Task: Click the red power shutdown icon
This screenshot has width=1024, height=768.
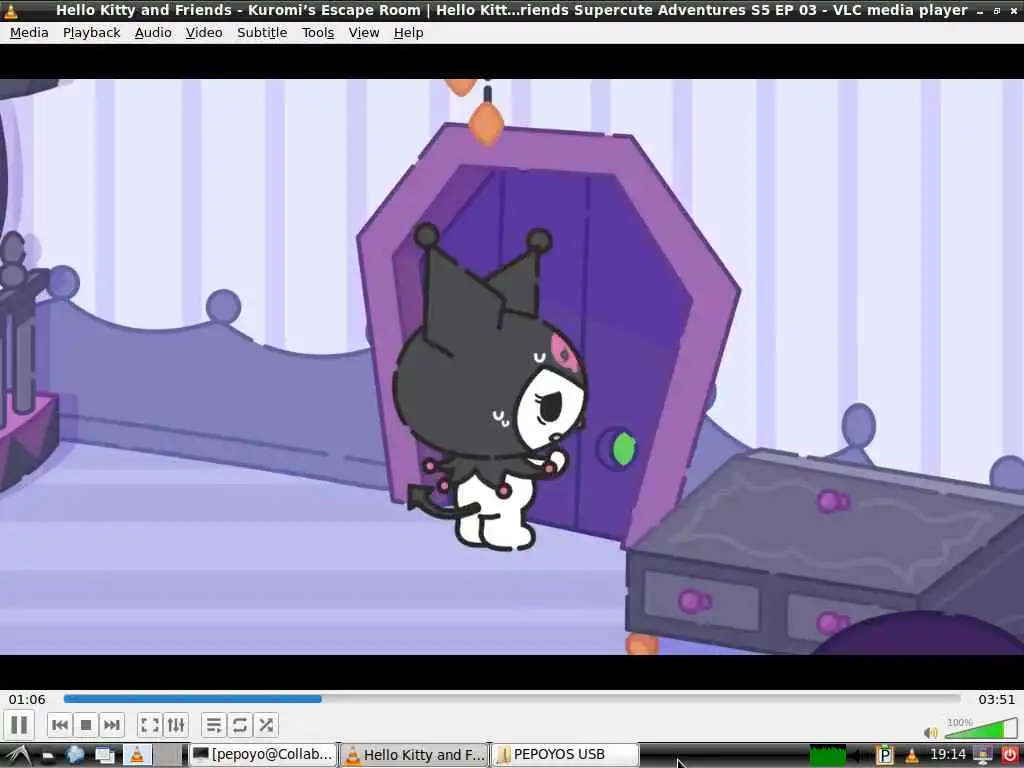Action: 1009,756
